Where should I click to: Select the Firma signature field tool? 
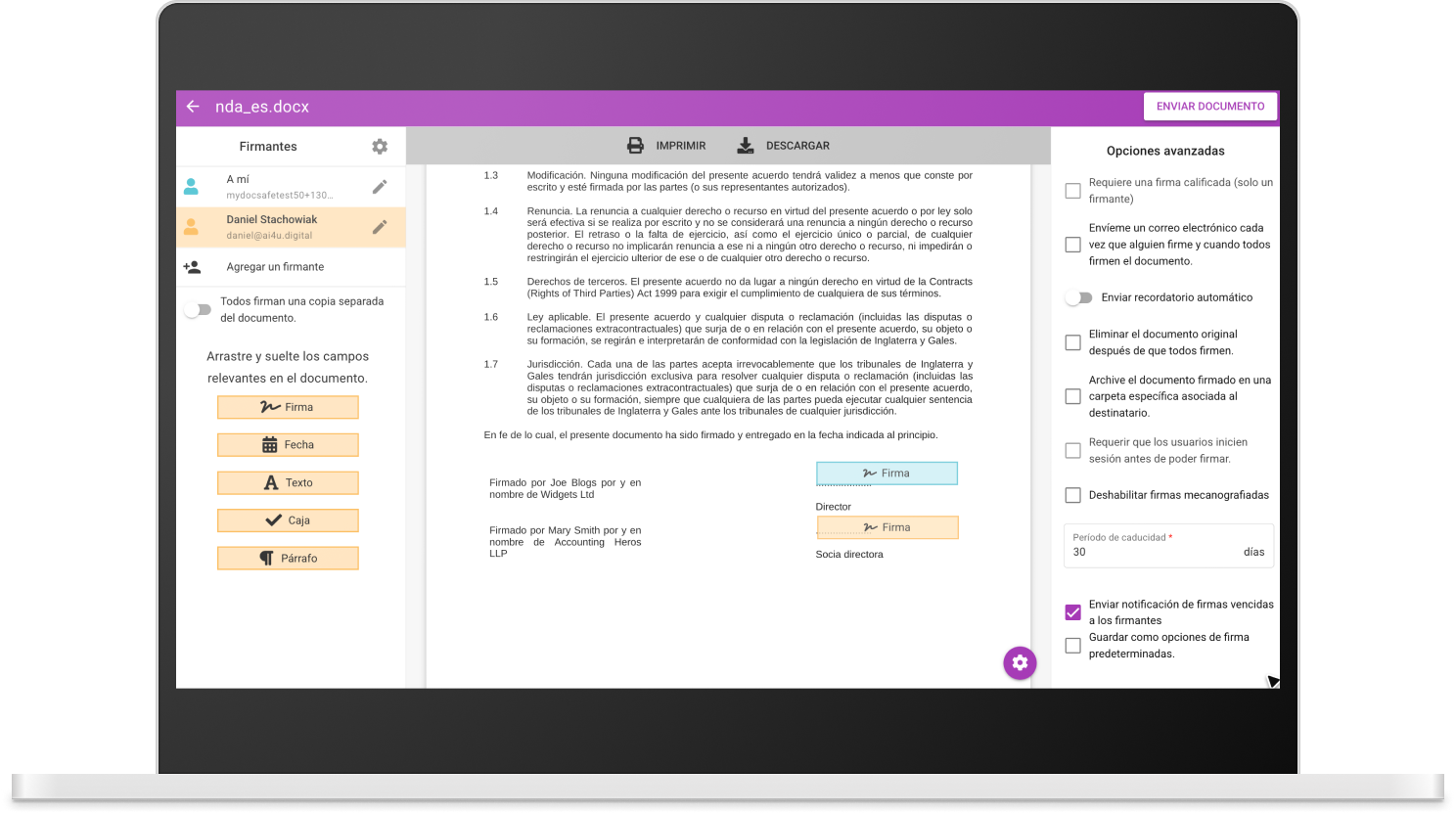[x=288, y=407]
